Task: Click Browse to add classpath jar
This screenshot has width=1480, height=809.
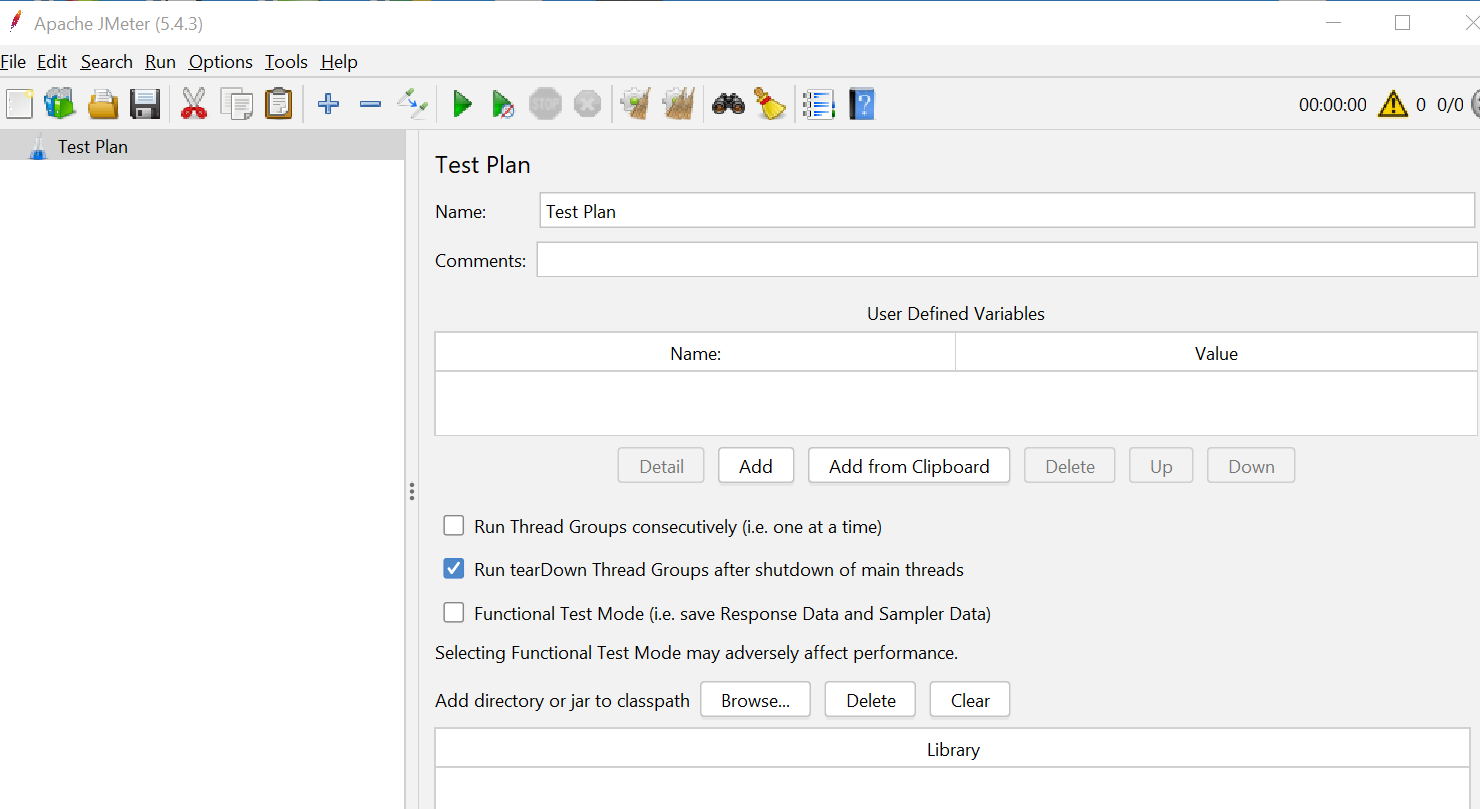Action: 755,700
